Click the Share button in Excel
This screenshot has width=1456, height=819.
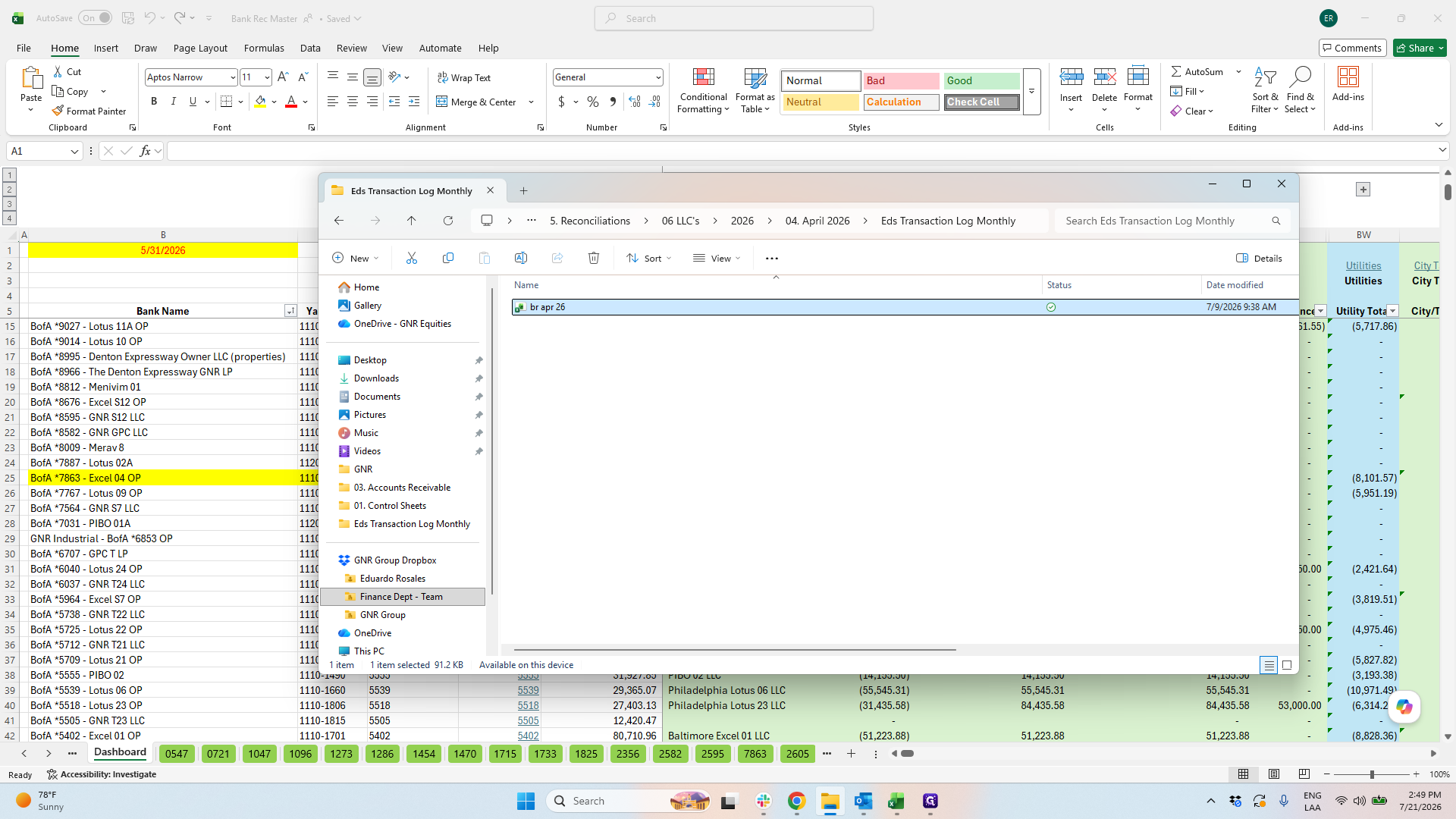(1420, 48)
